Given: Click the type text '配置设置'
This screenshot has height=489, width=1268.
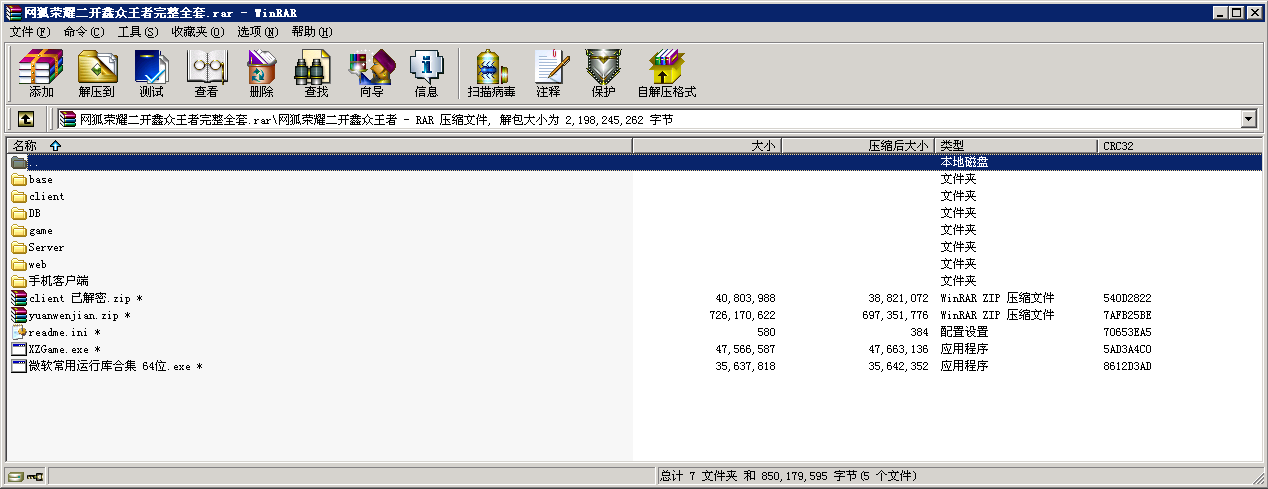Looking at the screenshot, I should tap(964, 333).
